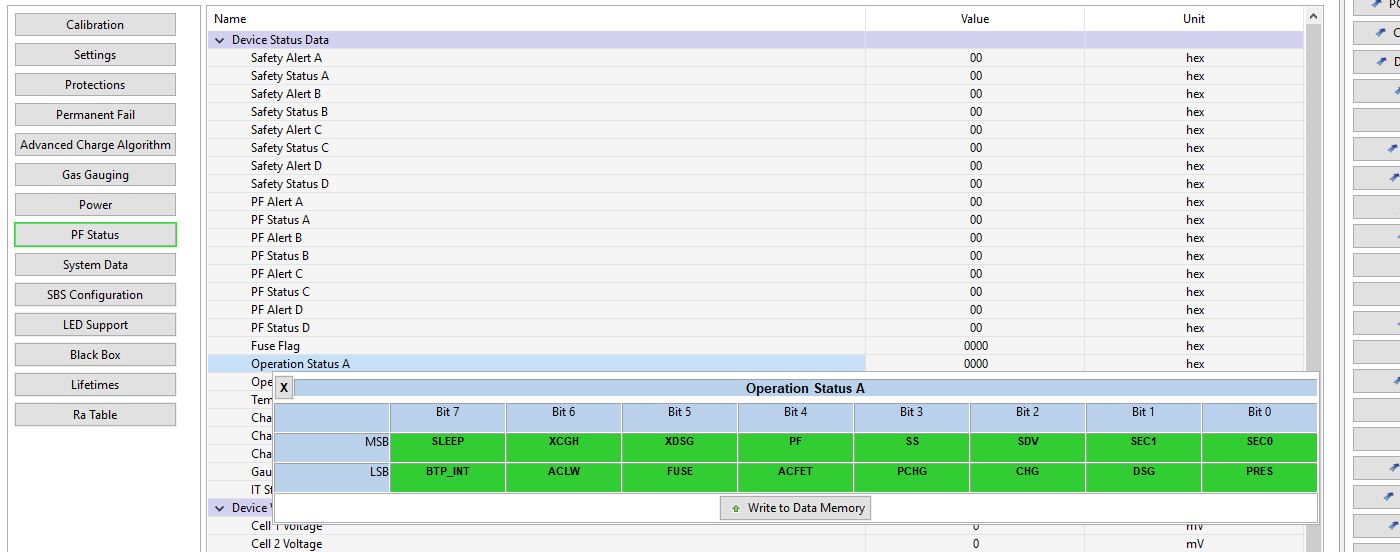Collapse the Device section below the bit panel

click(x=220, y=508)
